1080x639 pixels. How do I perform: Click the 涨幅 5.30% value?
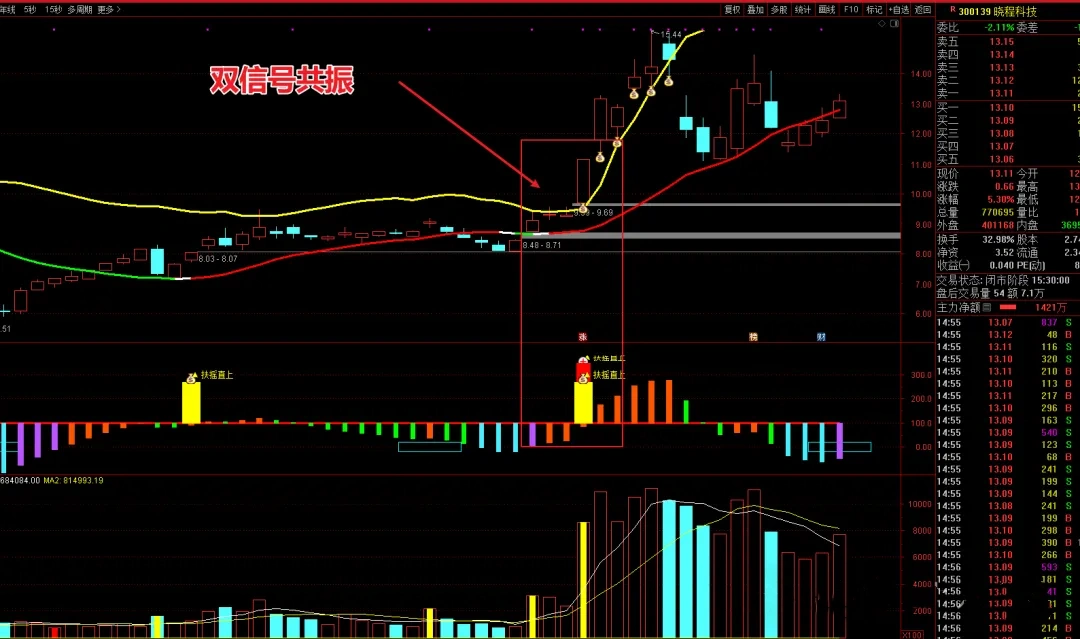(x=1001, y=199)
